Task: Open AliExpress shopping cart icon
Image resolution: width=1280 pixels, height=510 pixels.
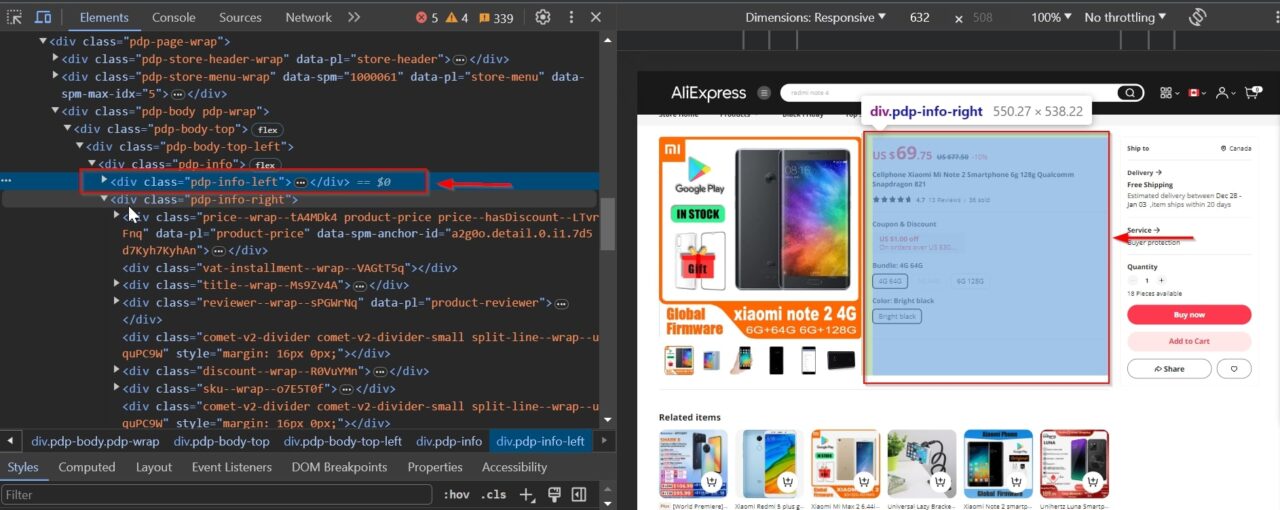Action: coord(1251,92)
